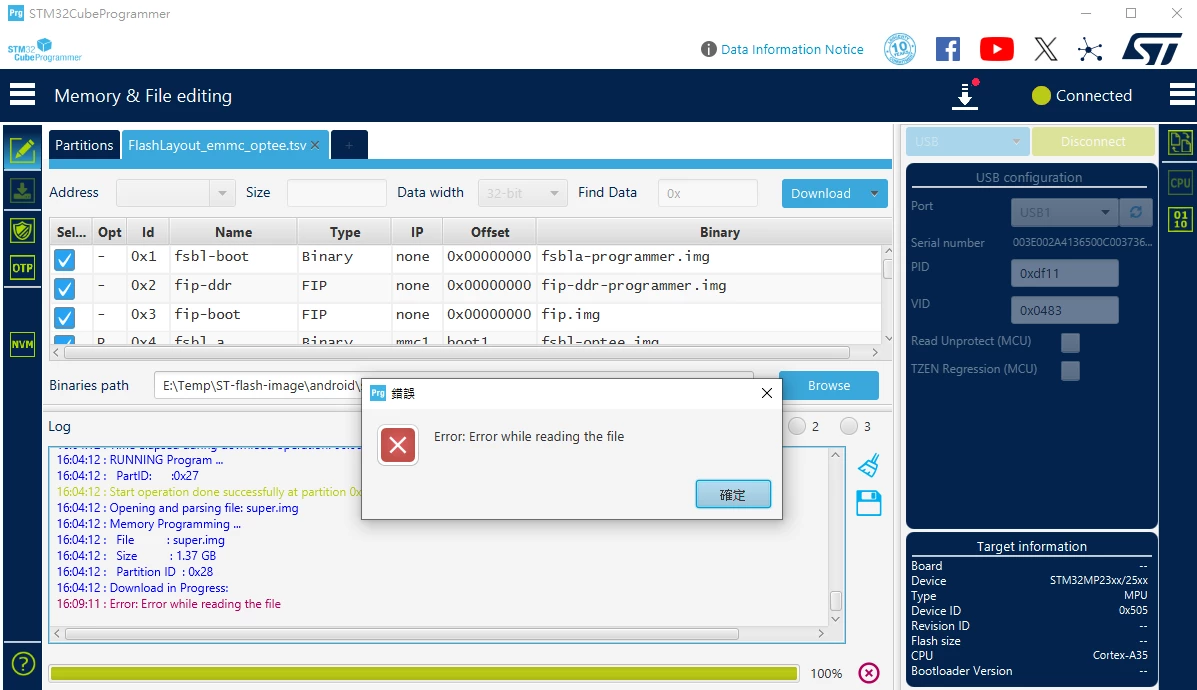This screenshot has height=690, width=1197.
Task: Confirm the error dialog with 確定
Action: [x=733, y=495]
